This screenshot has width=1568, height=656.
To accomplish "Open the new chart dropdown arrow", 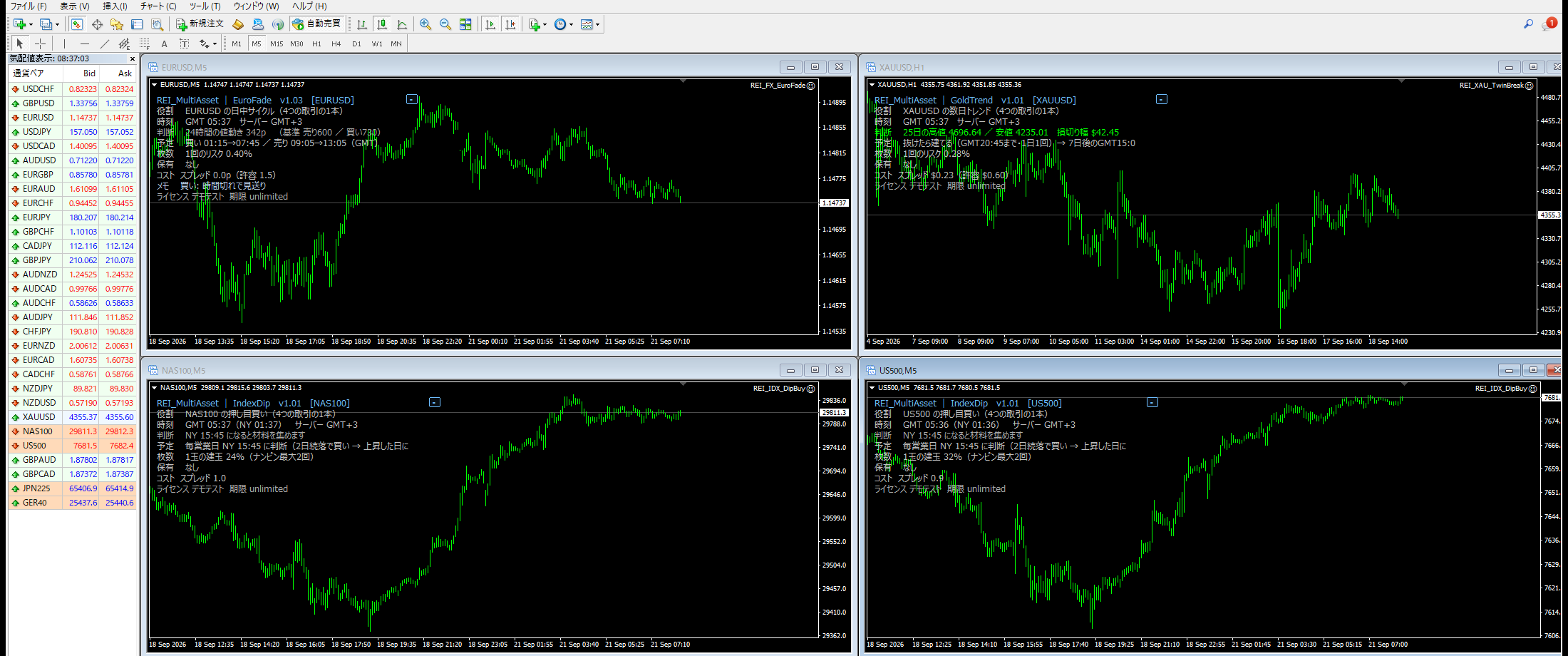I will click(31, 25).
